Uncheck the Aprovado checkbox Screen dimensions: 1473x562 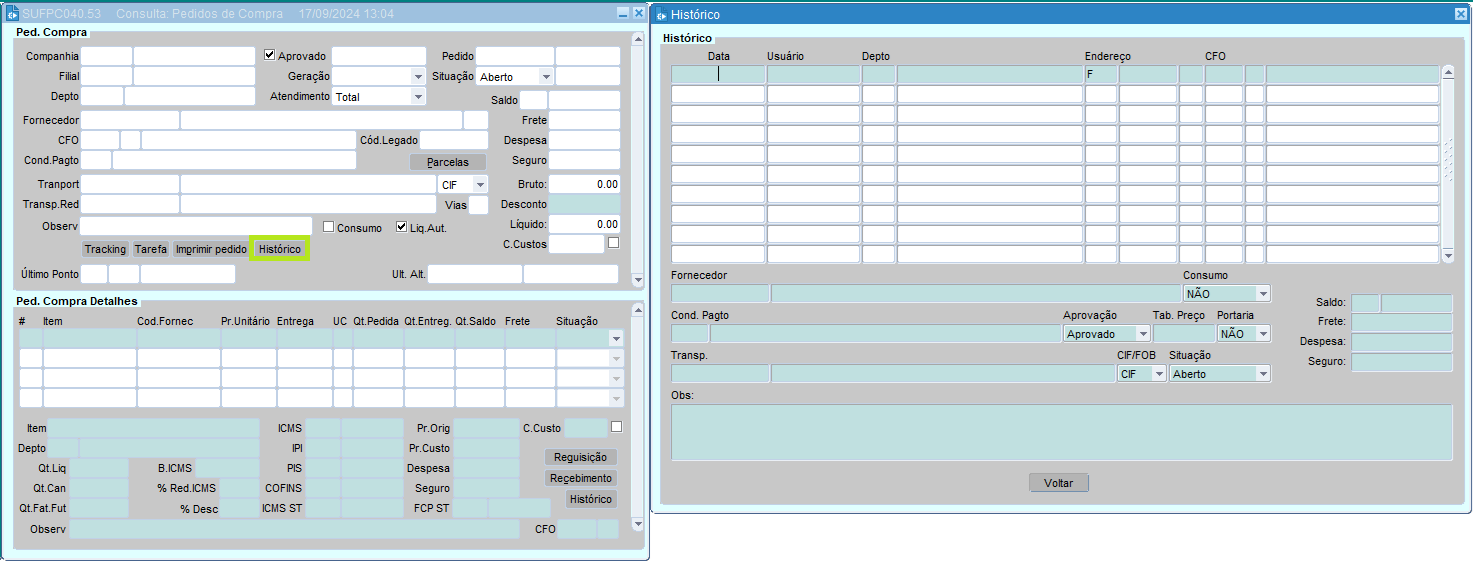pyautogui.click(x=269, y=55)
